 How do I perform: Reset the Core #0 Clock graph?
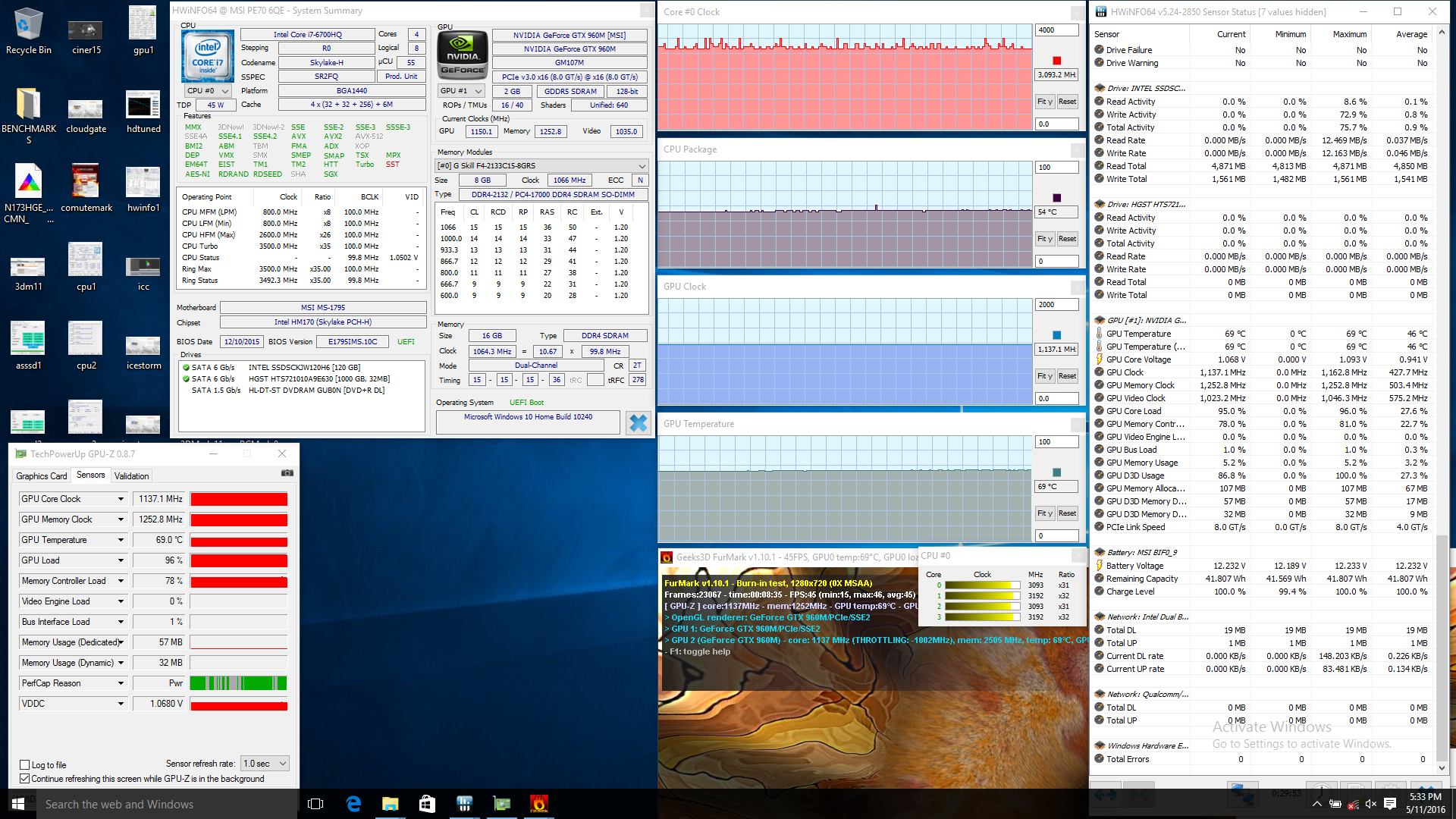coord(1067,102)
